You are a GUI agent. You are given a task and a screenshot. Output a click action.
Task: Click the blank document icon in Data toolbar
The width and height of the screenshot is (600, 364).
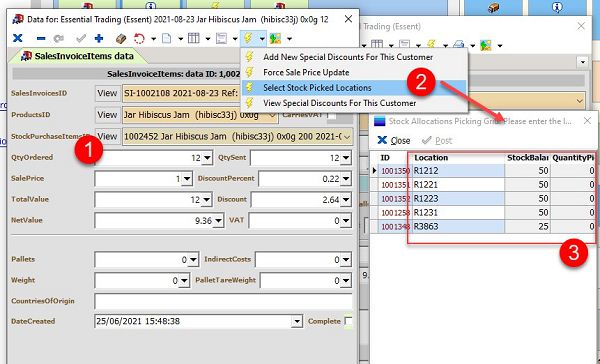pyautogui.click(x=166, y=38)
